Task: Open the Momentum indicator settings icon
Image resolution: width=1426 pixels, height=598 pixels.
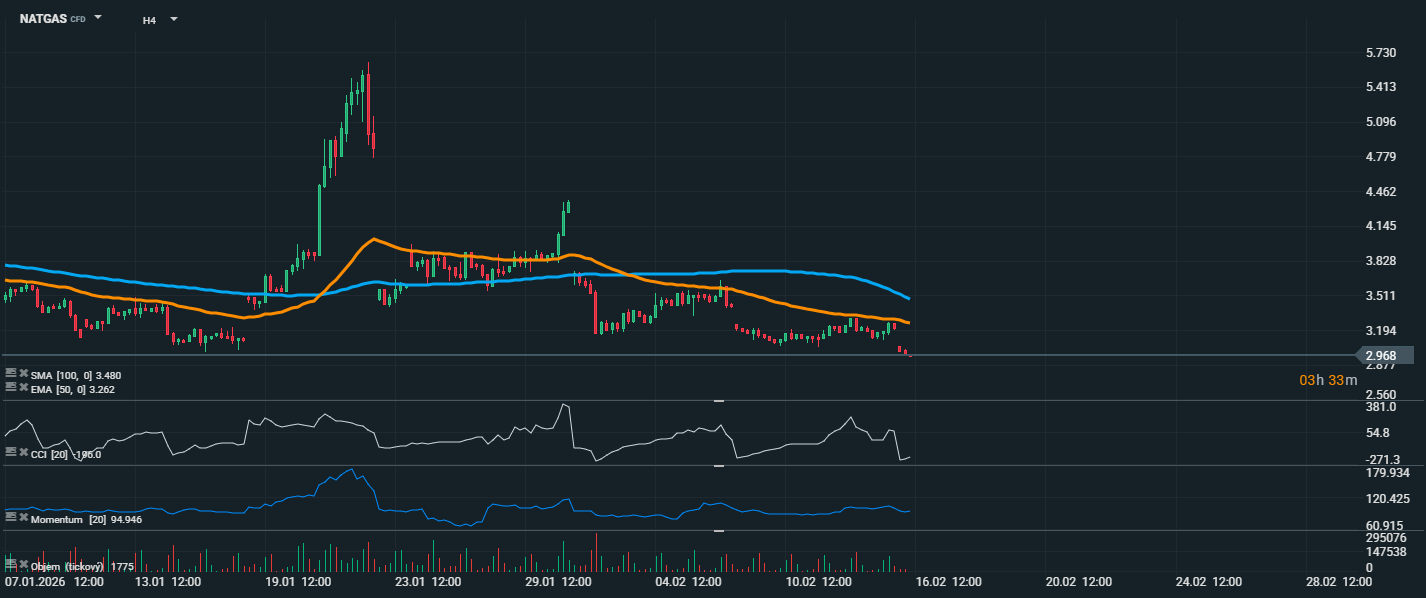Action: click(x=11, y=518)
